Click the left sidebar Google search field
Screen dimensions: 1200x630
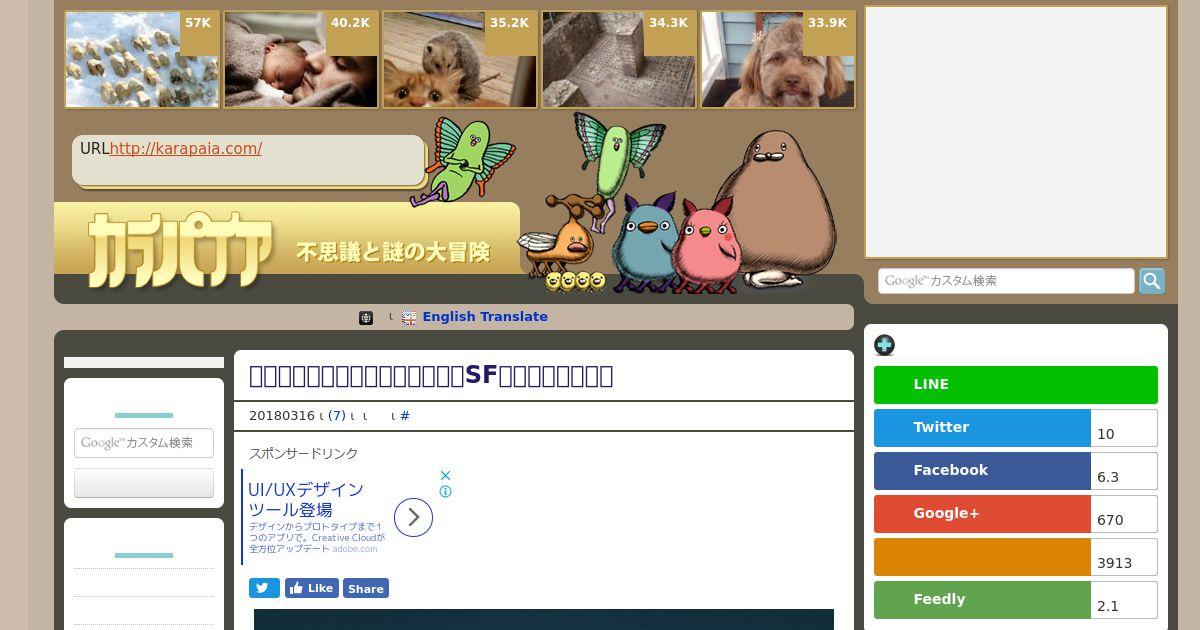pos(144,443)
